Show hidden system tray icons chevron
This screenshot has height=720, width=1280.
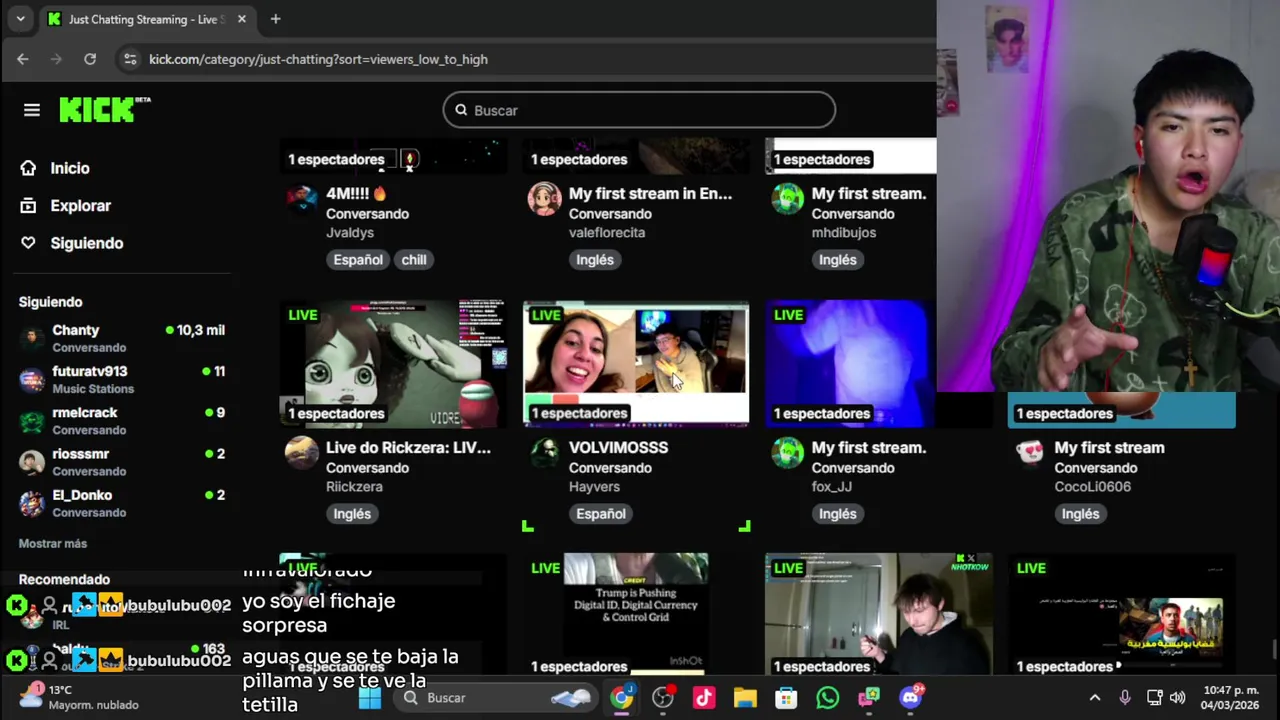click(1095, 697)
